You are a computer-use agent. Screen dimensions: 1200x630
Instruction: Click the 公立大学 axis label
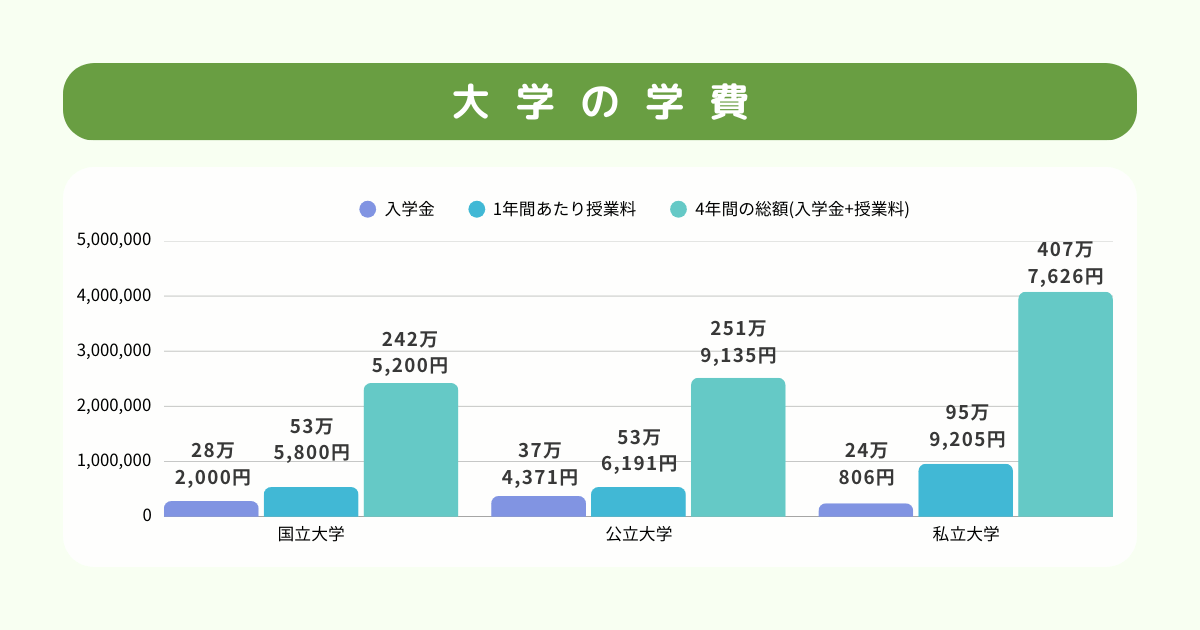(x=638, y=534)
